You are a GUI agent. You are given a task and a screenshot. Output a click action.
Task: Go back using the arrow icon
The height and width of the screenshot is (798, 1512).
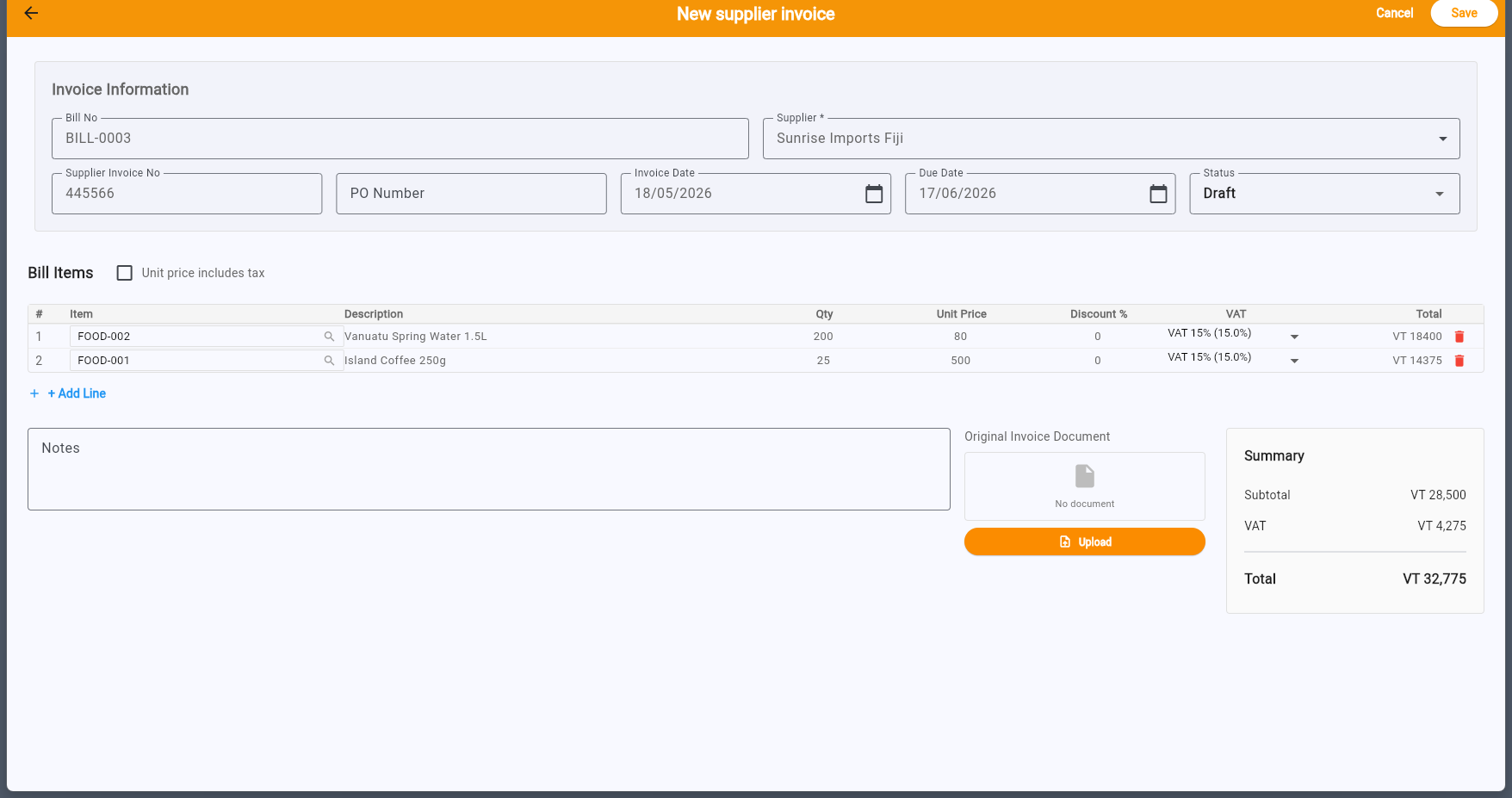[x=31, y=13]
